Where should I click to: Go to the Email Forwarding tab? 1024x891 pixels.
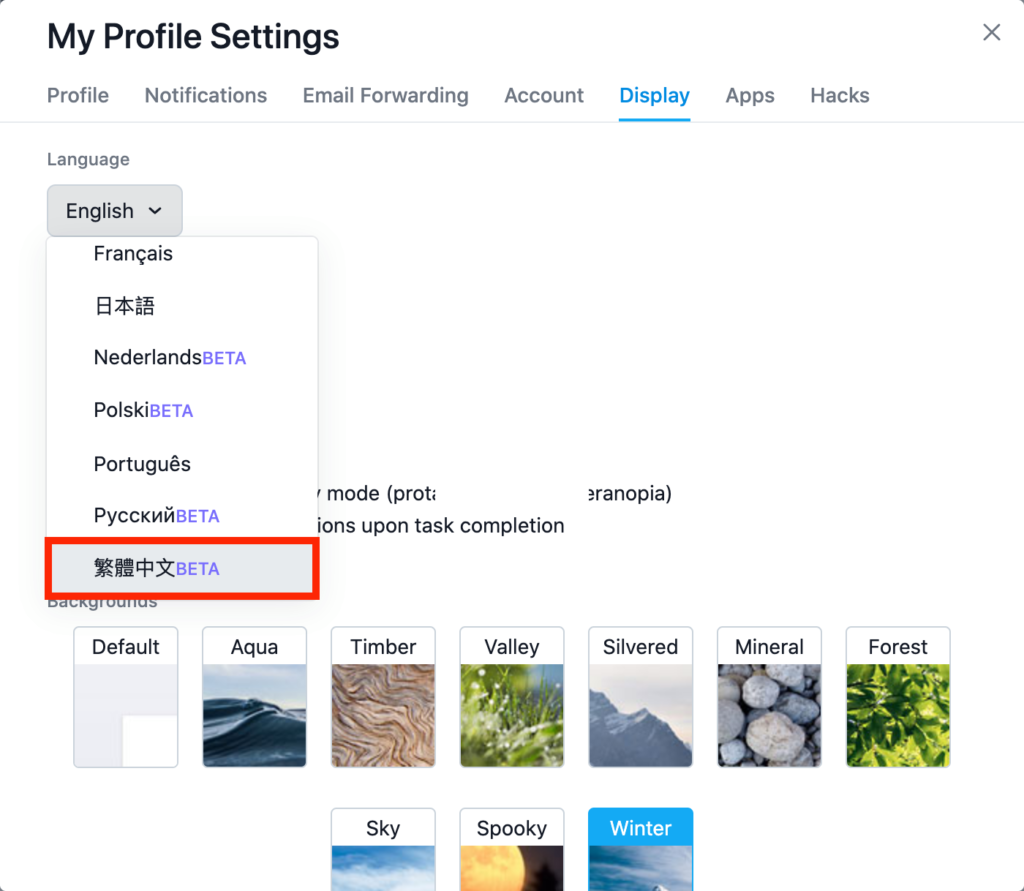[385, 95]
